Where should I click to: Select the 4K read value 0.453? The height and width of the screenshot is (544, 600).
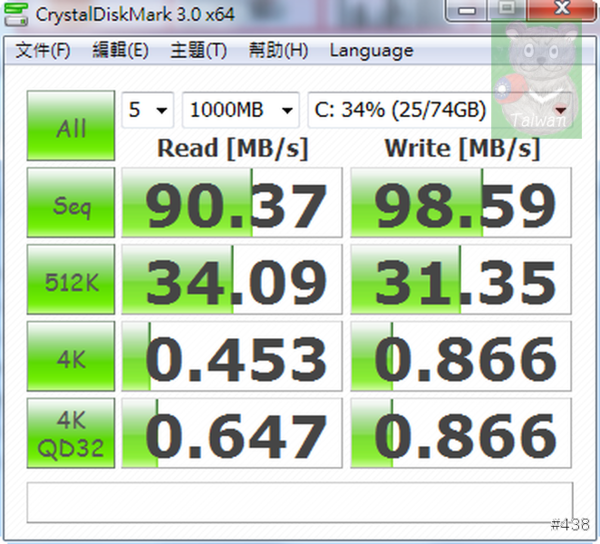coord(232,356)
